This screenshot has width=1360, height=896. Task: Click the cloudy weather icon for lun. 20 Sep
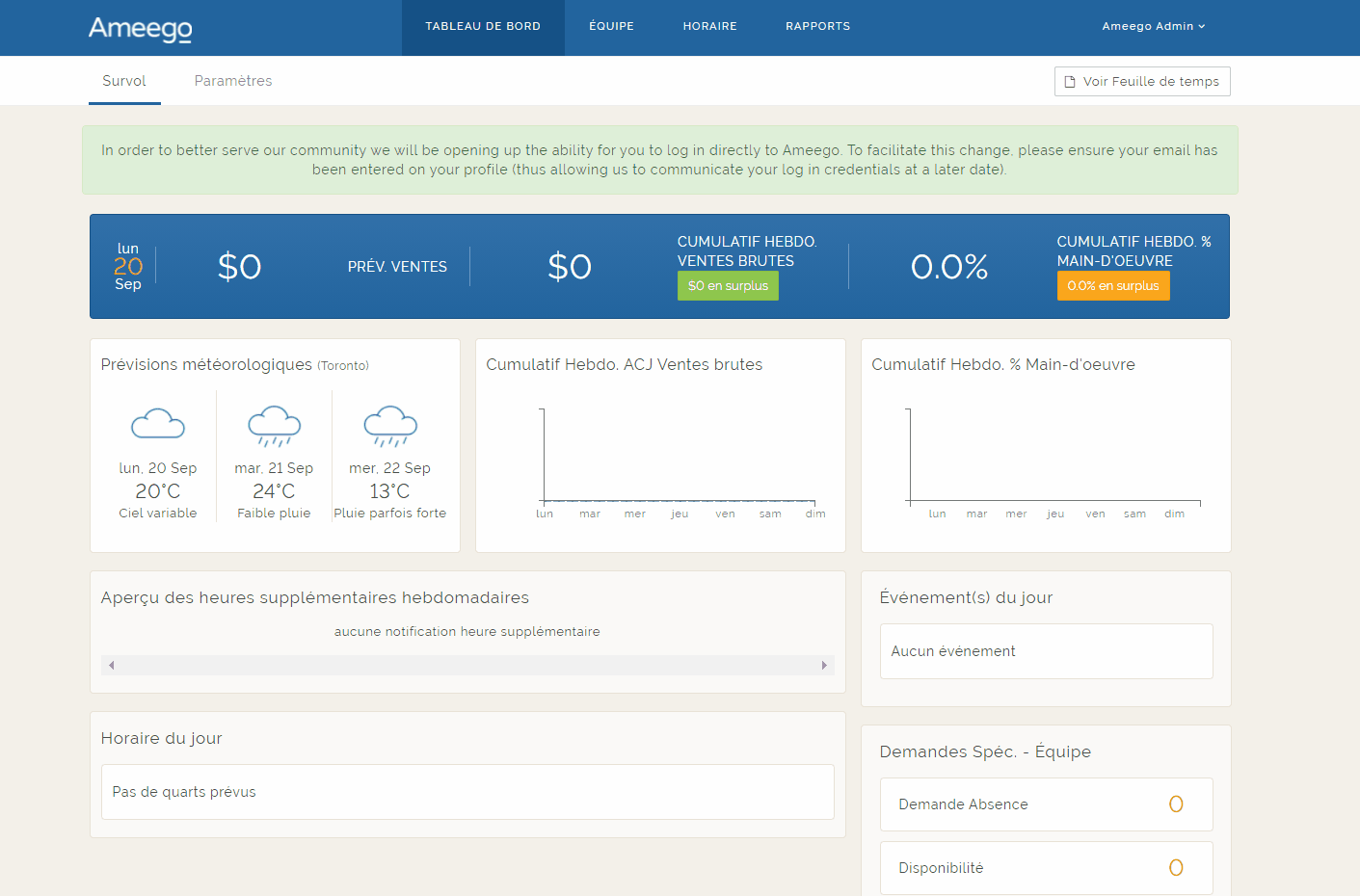(x=158, y=424)
